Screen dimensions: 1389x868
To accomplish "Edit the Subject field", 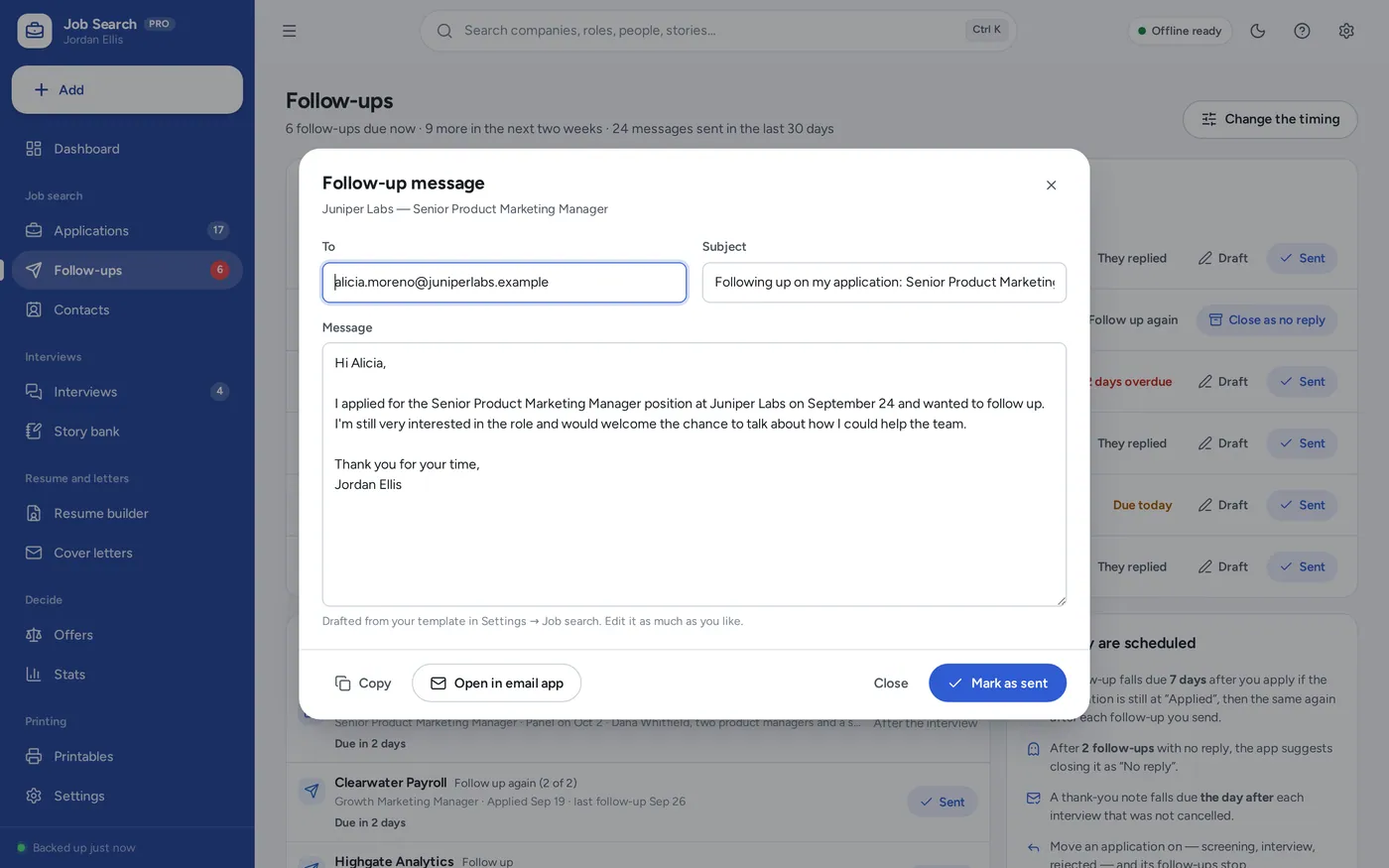I will click(884, 283).
